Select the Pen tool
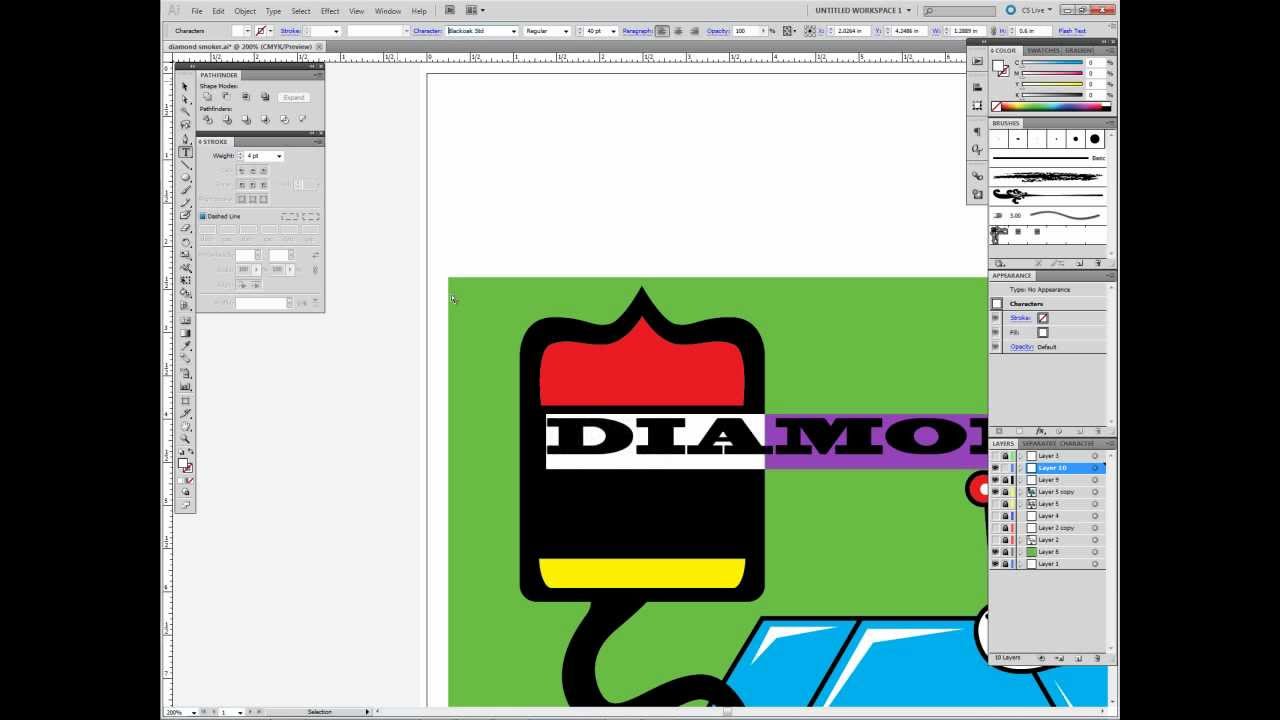This screenshot has height=720, width=1280. pyautogui.click(x=185, y=139)
